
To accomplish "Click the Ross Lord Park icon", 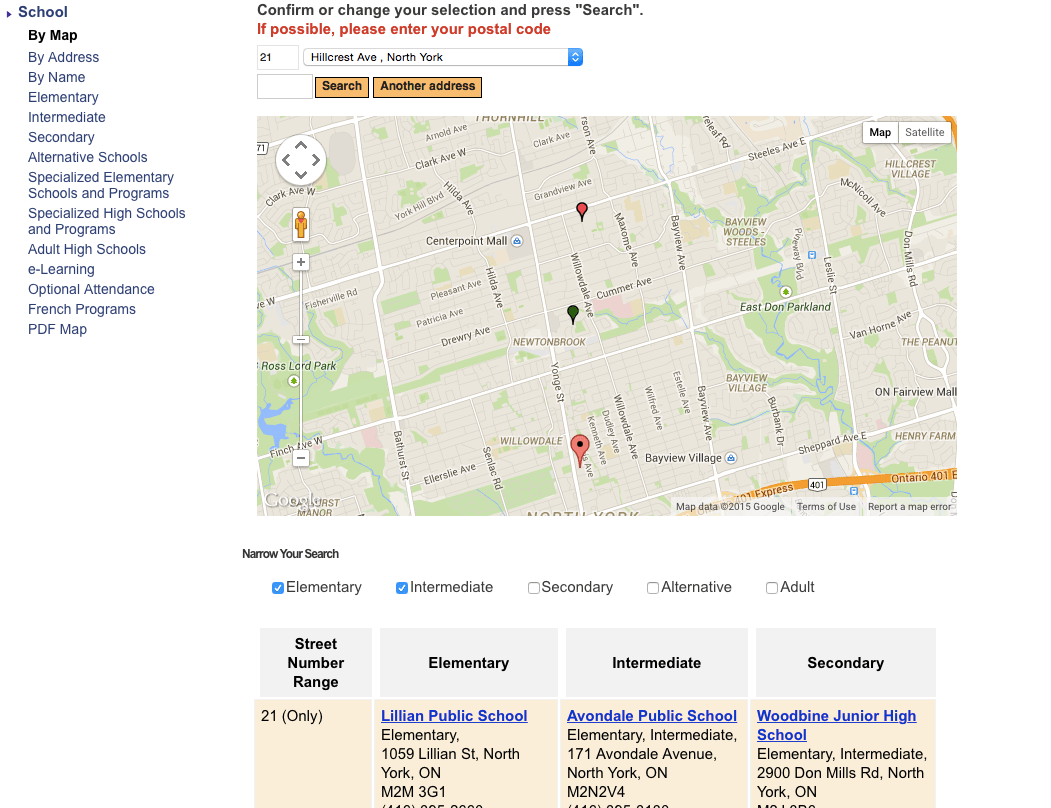I will [x=293, y=381].
